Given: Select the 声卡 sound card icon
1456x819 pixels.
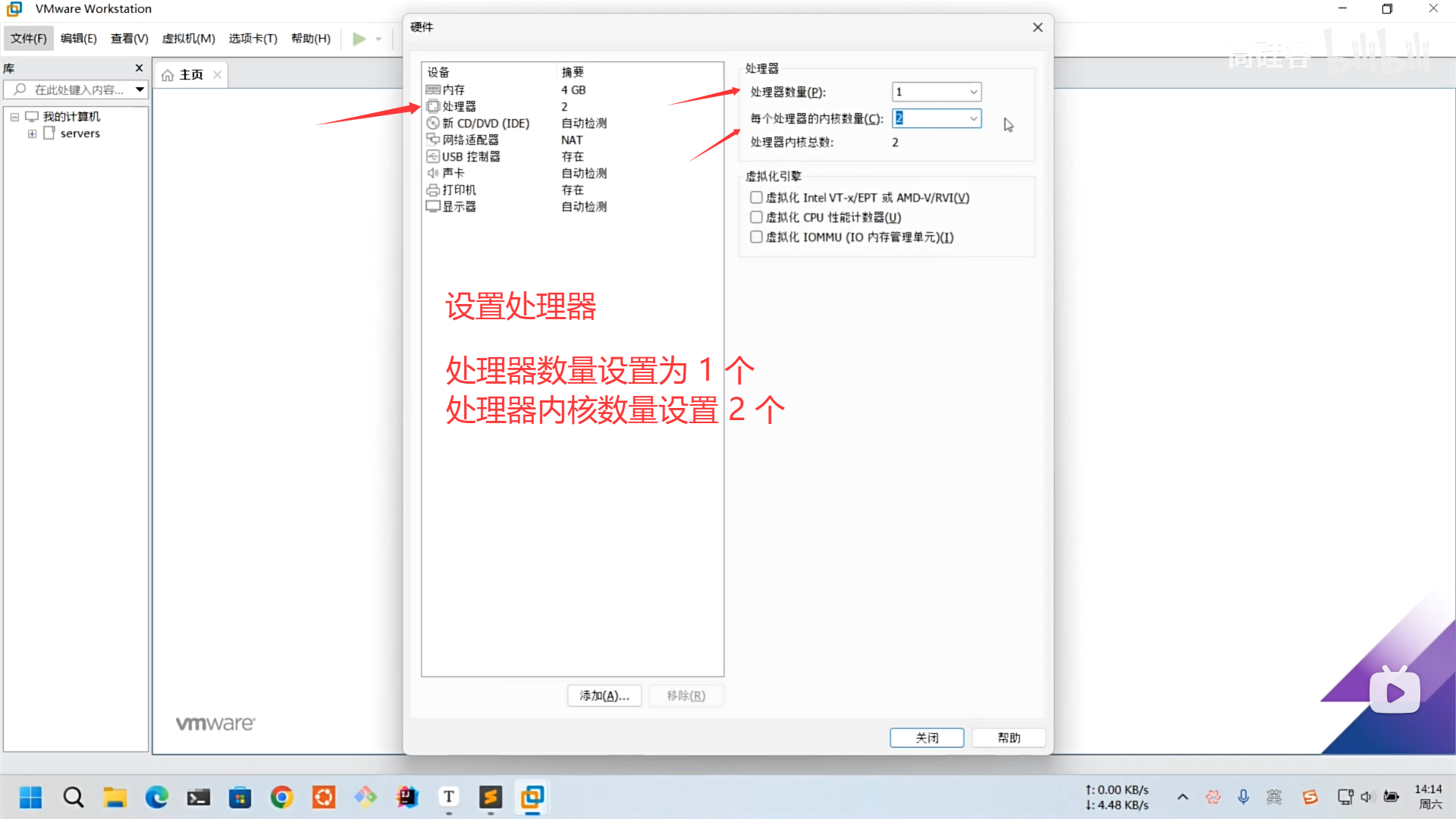Looking at the screenshot, I should 433,173.
